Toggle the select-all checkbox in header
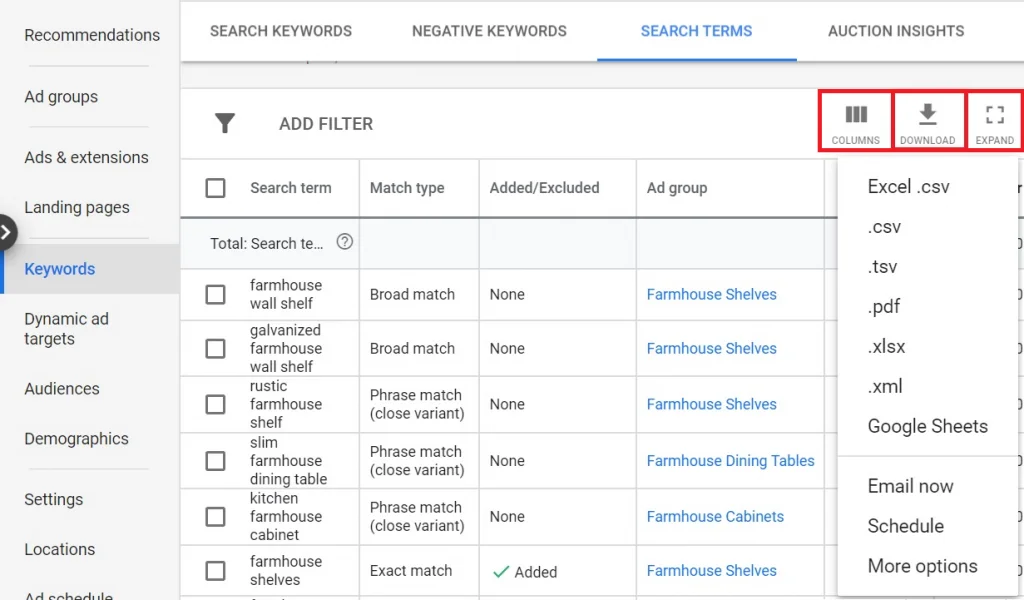This screenshot has height=600, width=1024. pyautogui.click(x=216, y=188)
